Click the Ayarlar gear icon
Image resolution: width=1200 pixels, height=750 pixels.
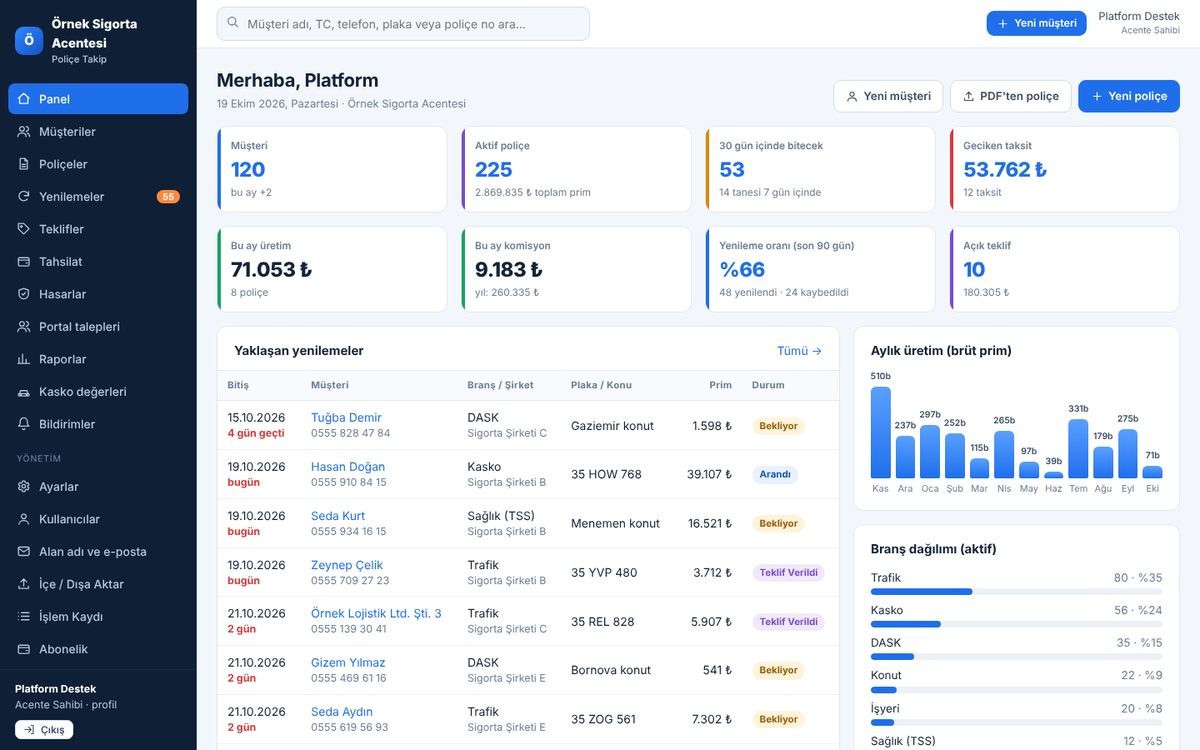pyautogui.click(x=24, y=487)
